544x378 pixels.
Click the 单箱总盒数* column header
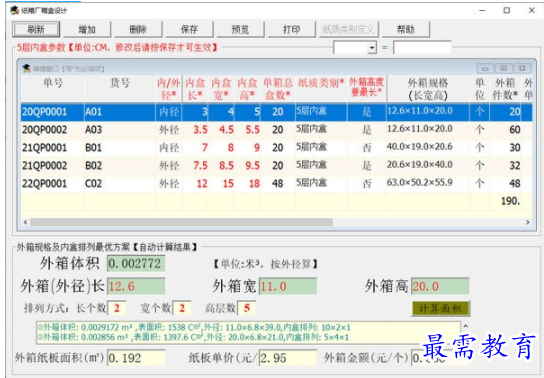pyautogui.click(x=278, y=88)
